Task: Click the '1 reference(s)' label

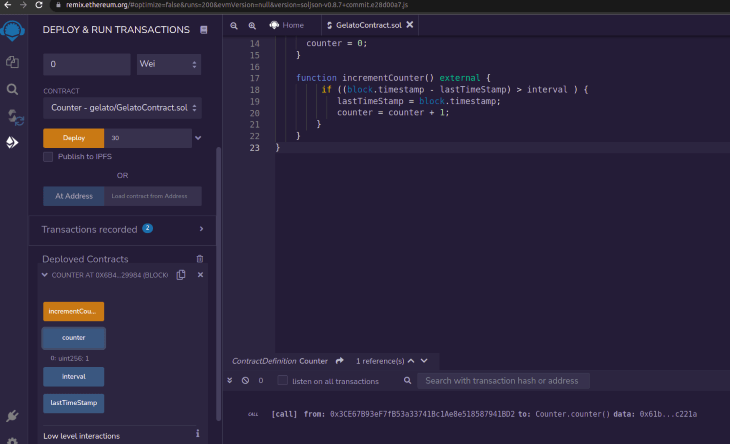Action: (x=380, y=361)
